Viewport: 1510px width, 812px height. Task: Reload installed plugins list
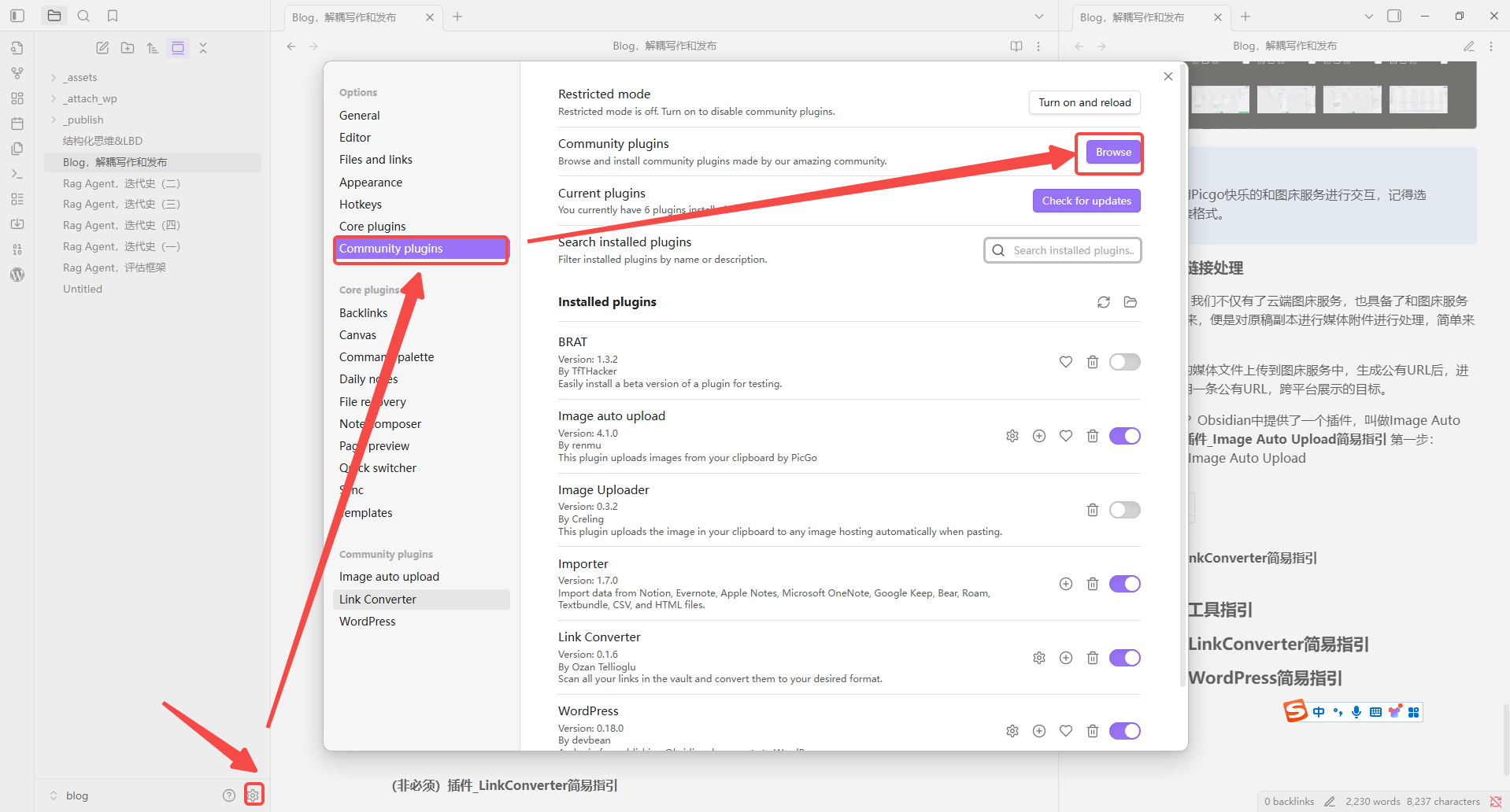coord(1103,302)
